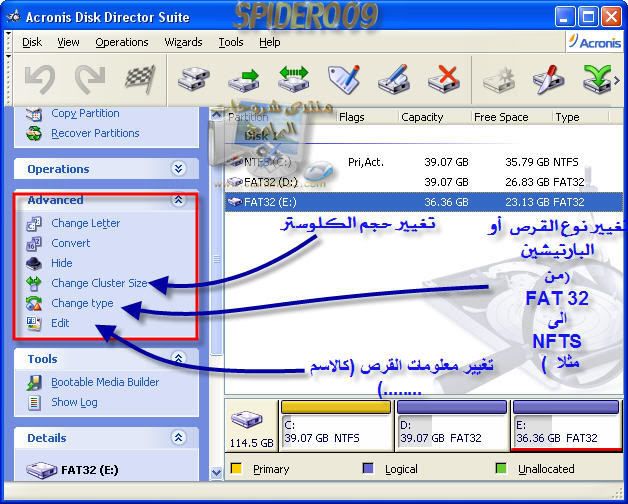The height and width of the screenshot is (504, 628).
Task: Click the Copy Partition sidebar icon
Action: [x=34, y=115]
